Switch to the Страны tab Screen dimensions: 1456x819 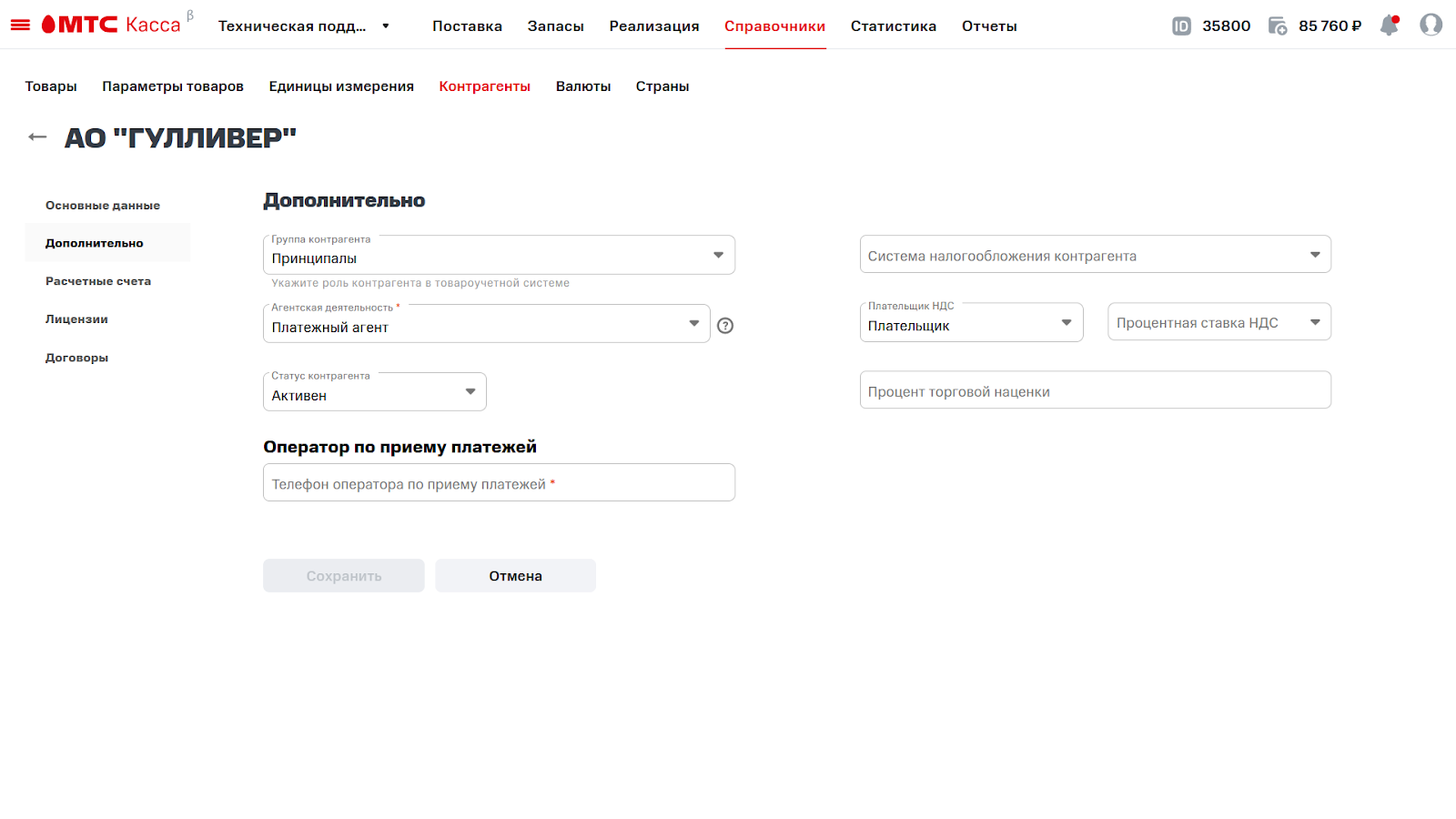point(662,86)
